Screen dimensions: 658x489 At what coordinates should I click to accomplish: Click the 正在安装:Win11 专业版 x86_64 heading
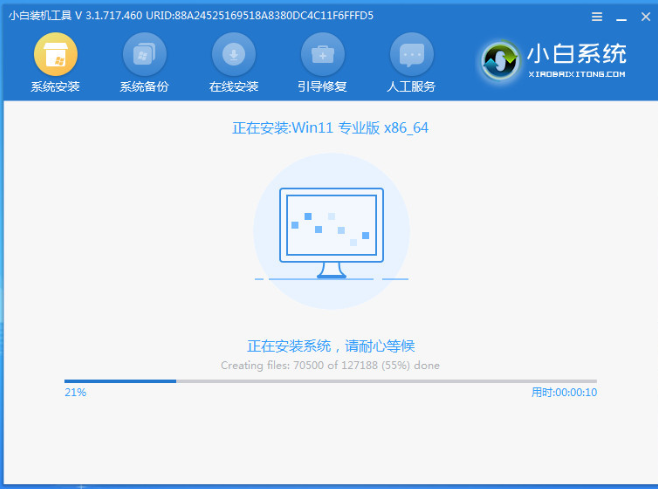[330, 128]
